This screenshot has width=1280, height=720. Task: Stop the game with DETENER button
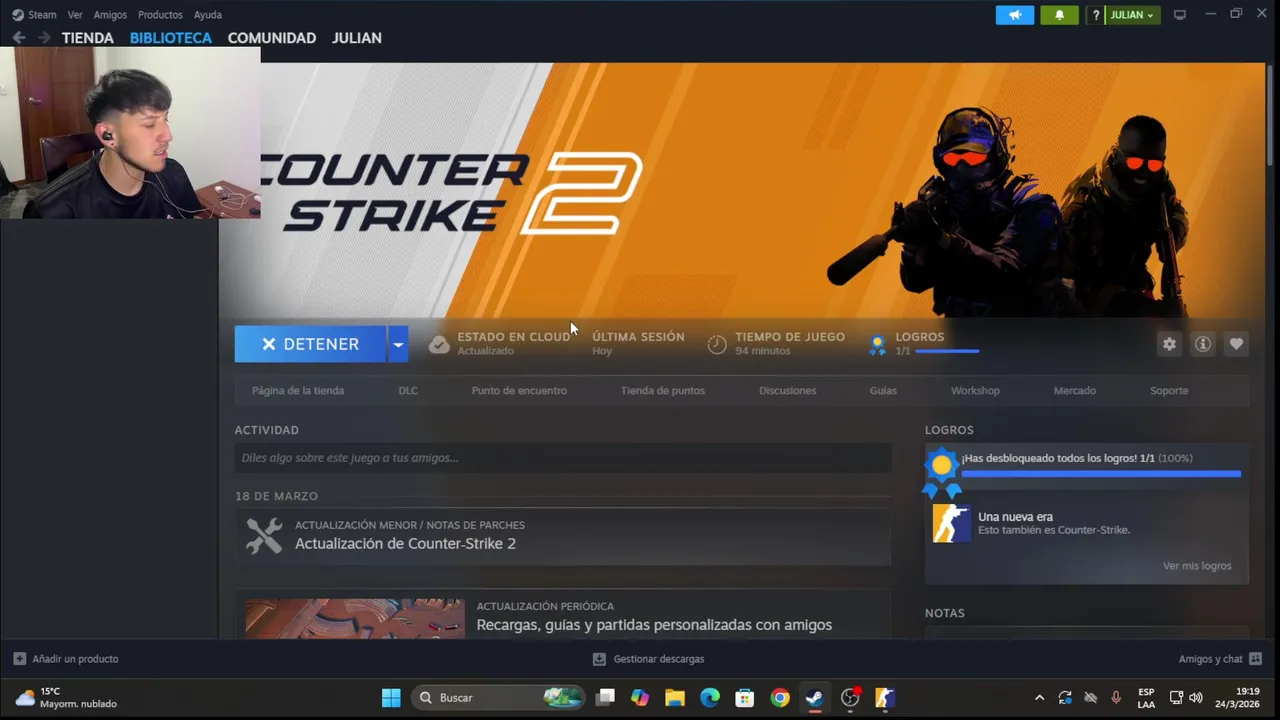(310, 344)
